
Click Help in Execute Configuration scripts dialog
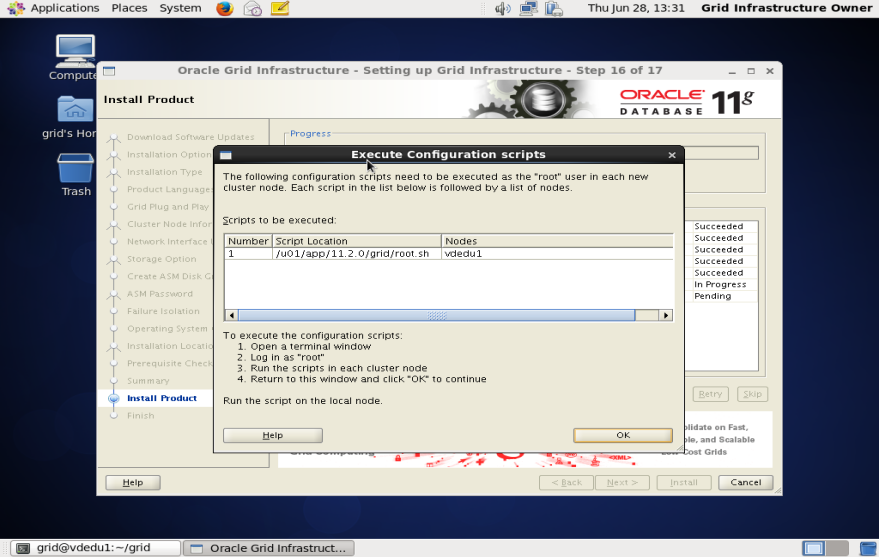pyautogui.click(x=272, y=435)
